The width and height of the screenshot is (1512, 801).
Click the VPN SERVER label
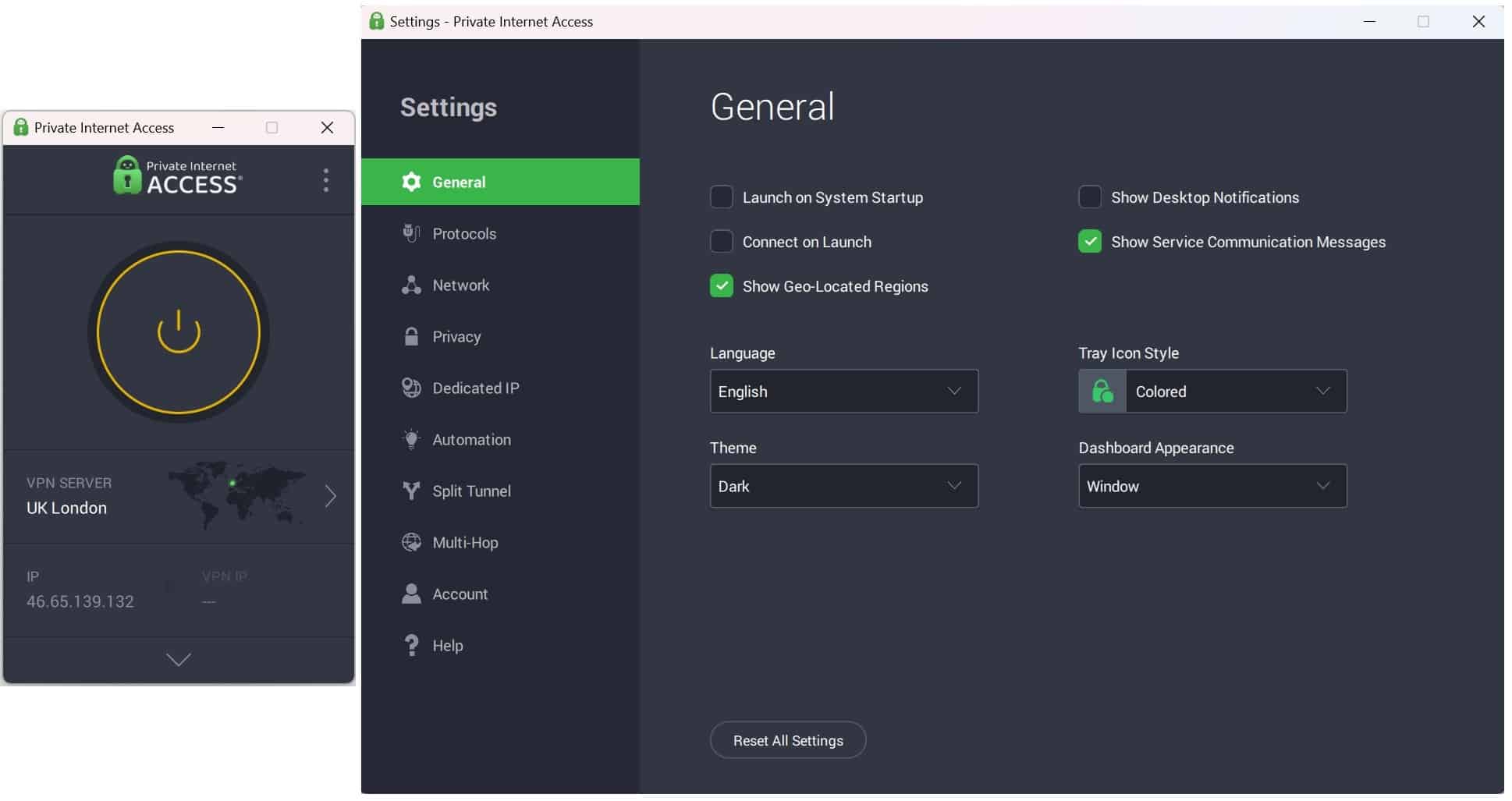(69, 483)
